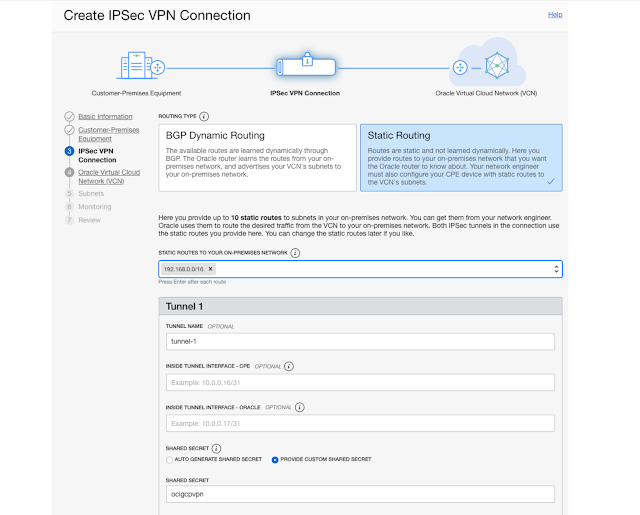The width and height of the screenshot is (640, 515).
Task: Go to Basic Information step
Action: point(105,117)
